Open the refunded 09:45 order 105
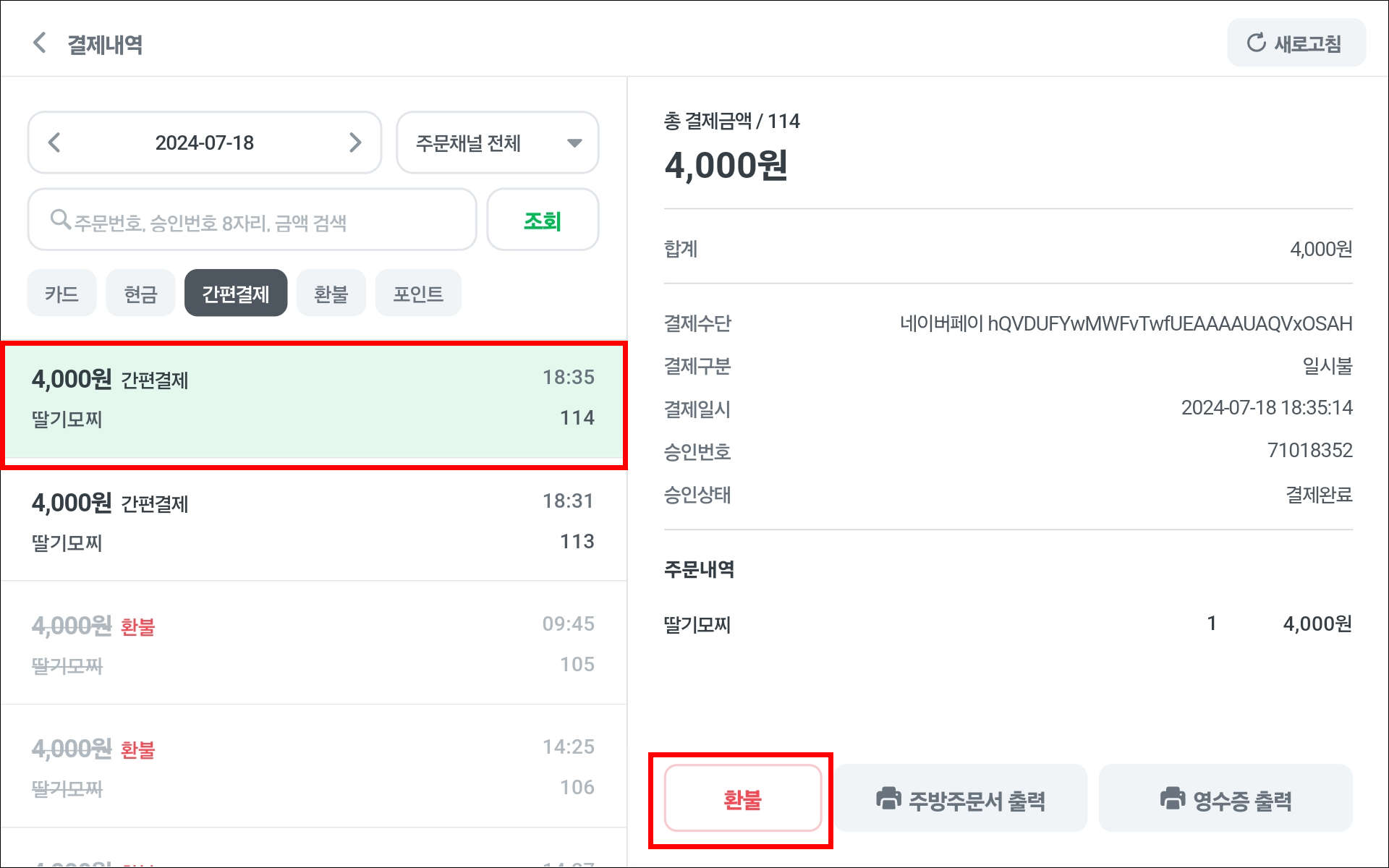This screenshot has height=868, width=1389. click(x=313, y=644)
